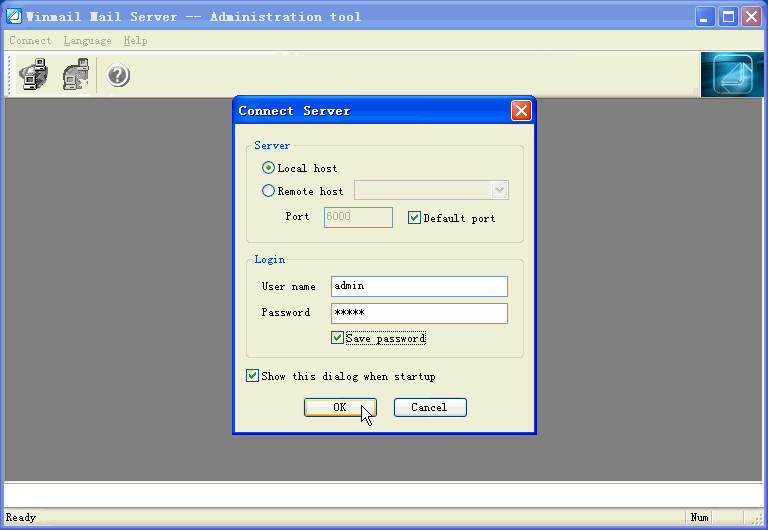Open the Connect menu
This screenshot has width=768, height=530.
(x=30, y=41)
